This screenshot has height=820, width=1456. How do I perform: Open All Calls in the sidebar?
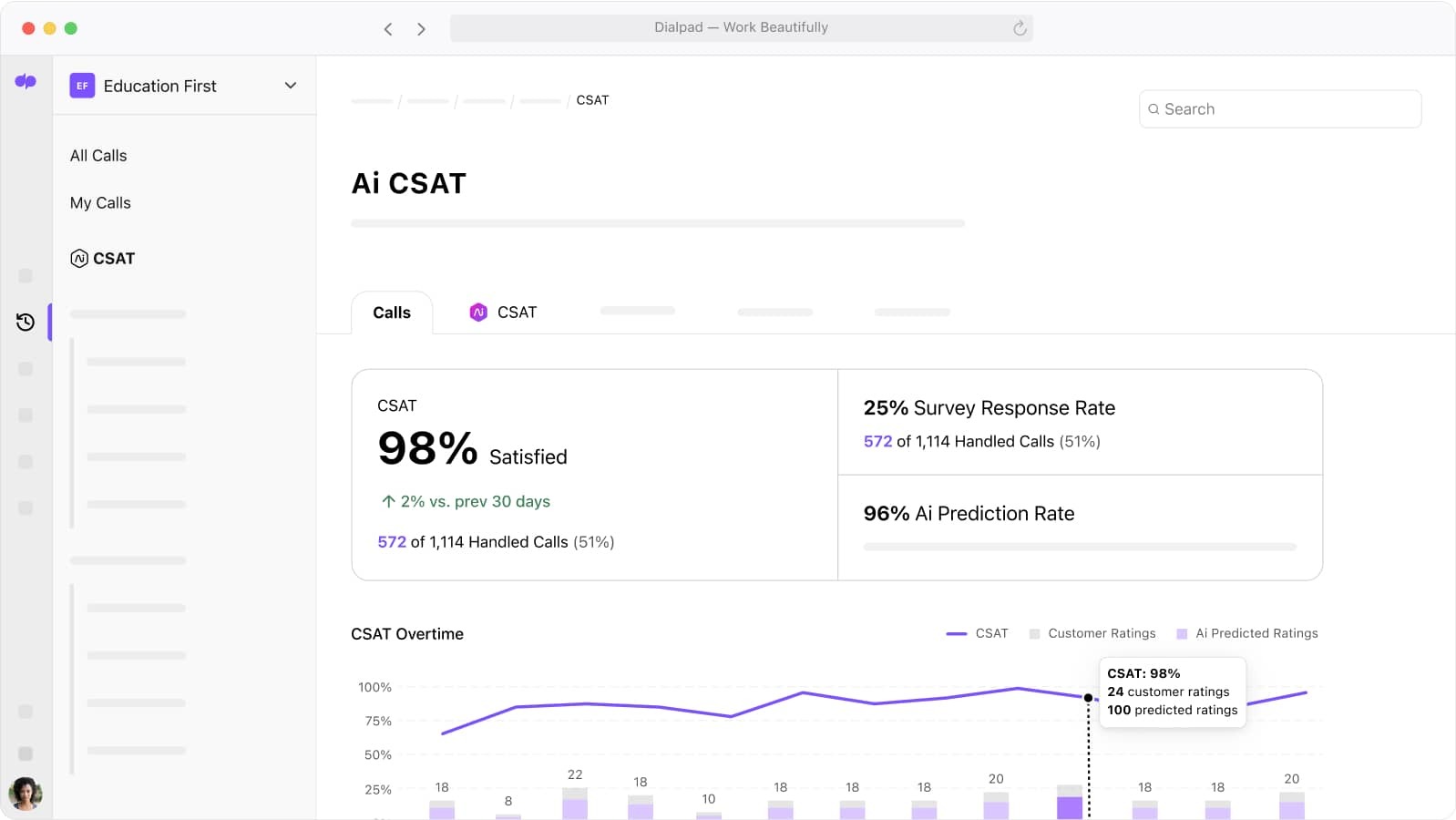97,155
